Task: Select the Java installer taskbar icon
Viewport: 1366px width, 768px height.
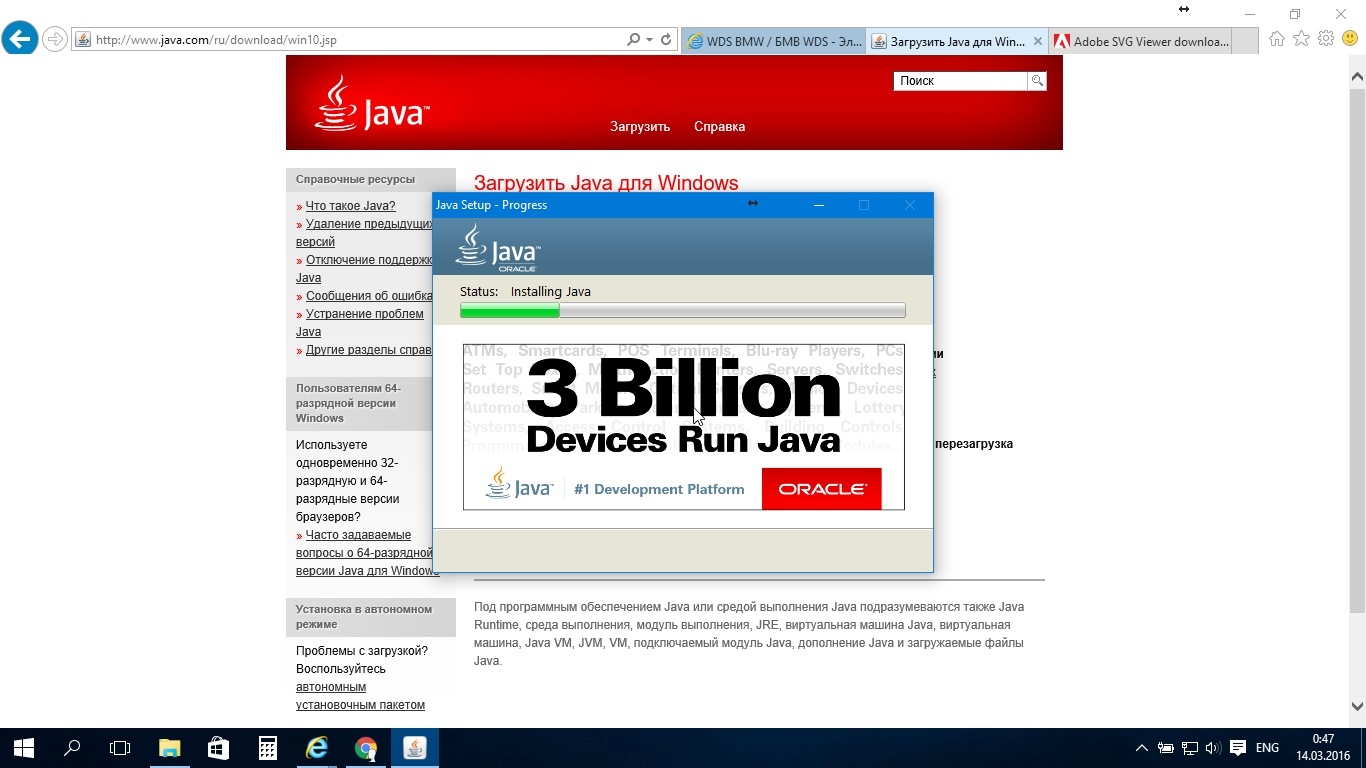Action: [x=414, y=748]
